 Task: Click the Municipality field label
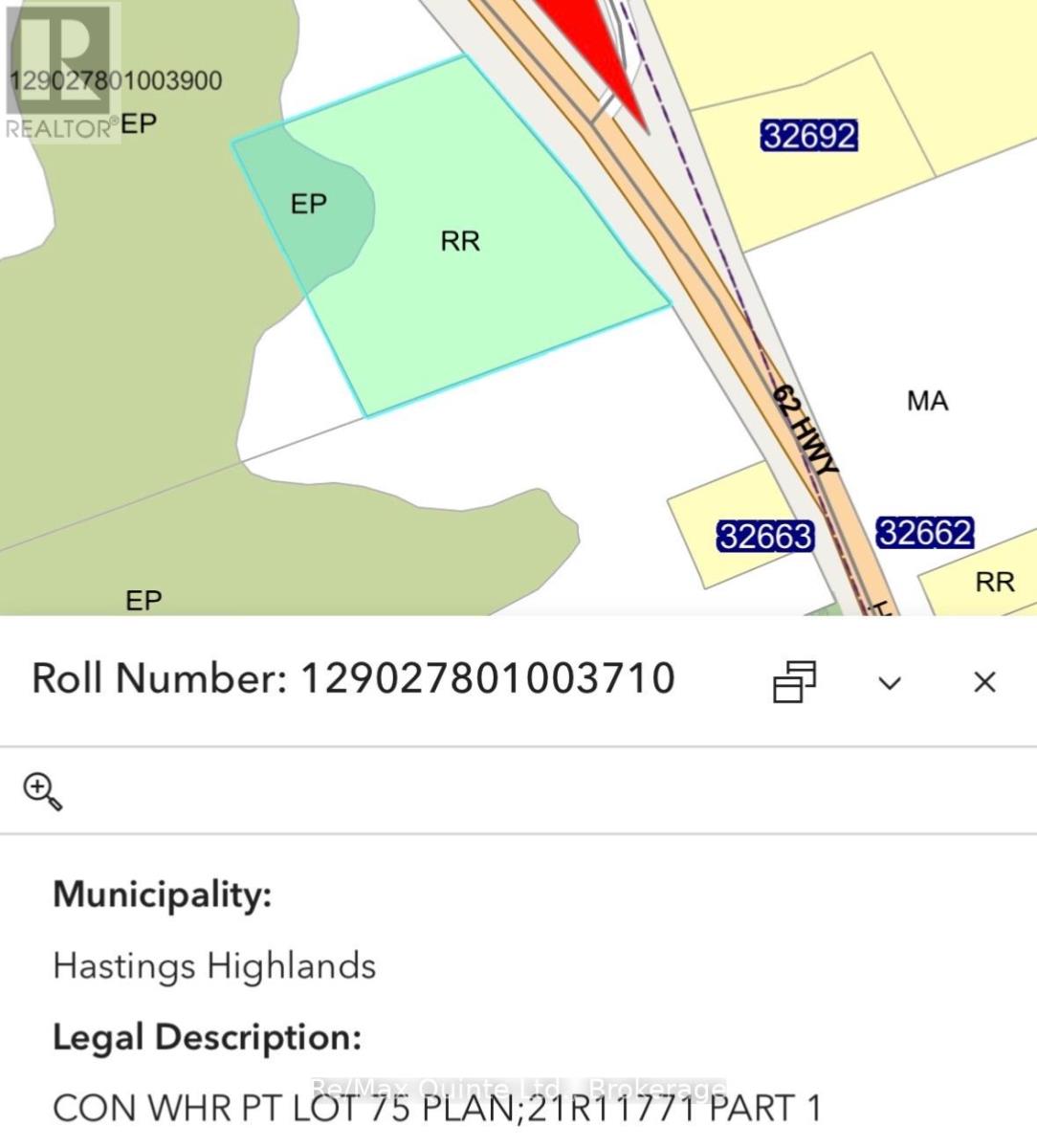coord(163,894)
